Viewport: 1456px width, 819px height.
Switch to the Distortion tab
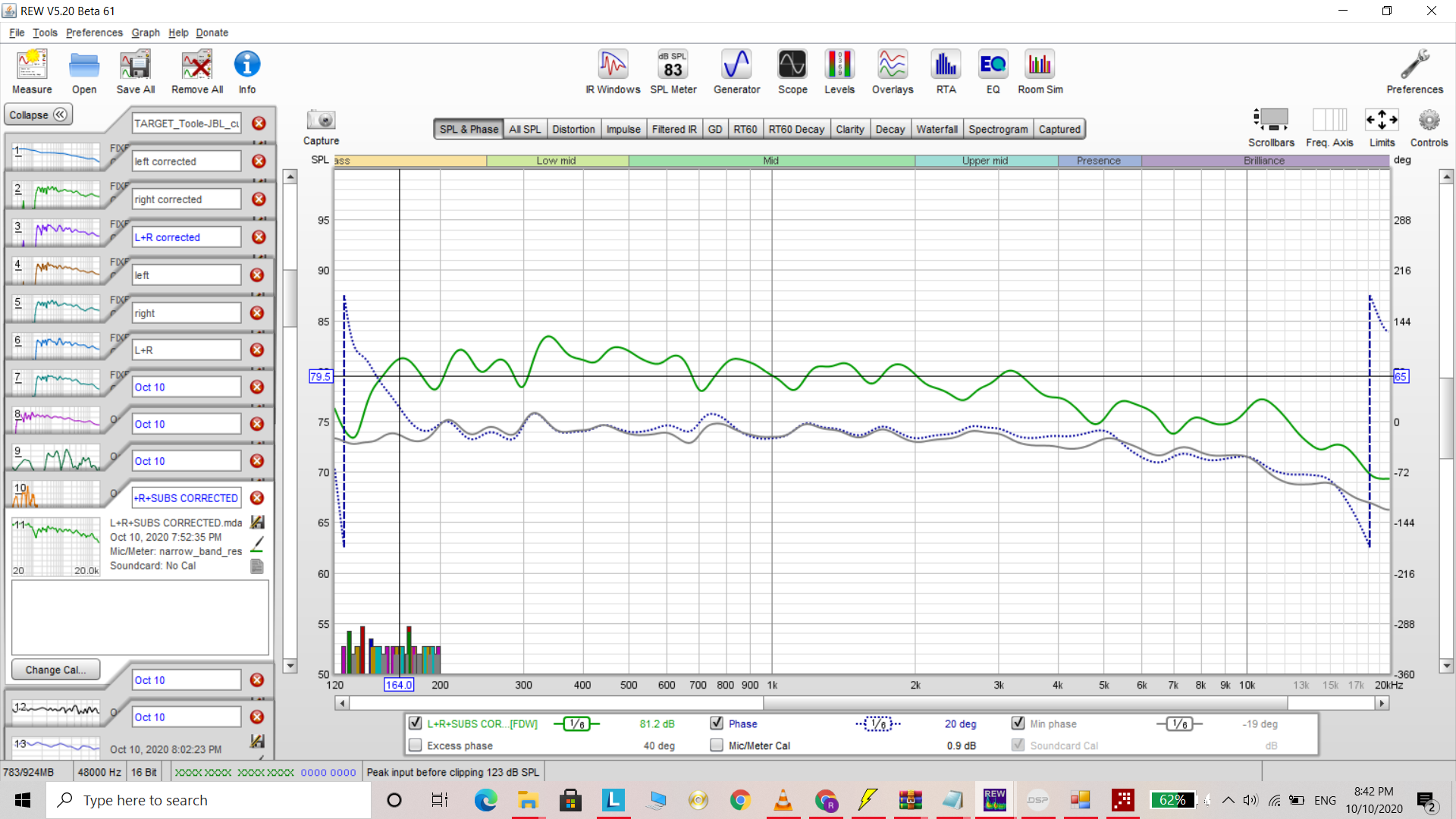click(573, 129)
